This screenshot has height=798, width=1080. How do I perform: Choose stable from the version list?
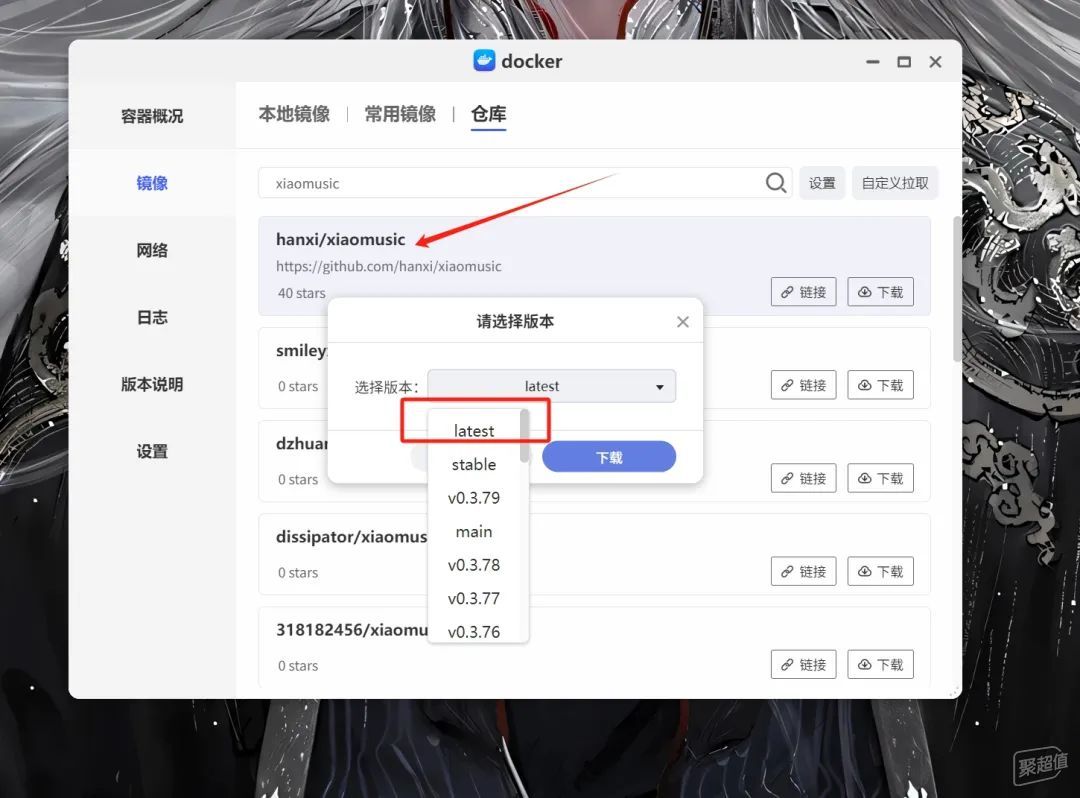click(x=474, y=465)
